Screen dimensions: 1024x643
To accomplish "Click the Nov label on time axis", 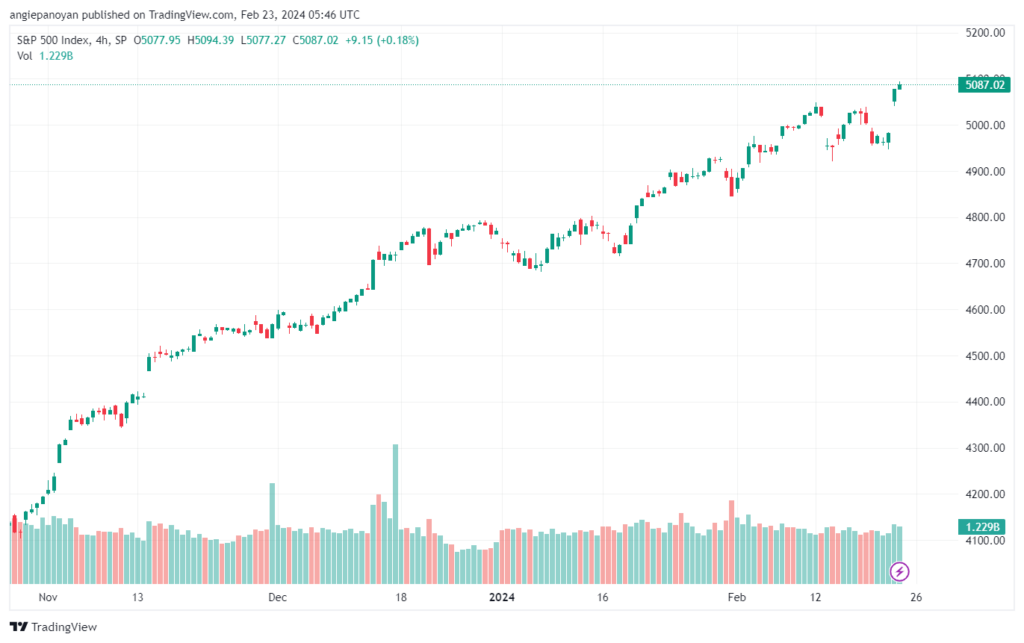I will click(48, 597).
